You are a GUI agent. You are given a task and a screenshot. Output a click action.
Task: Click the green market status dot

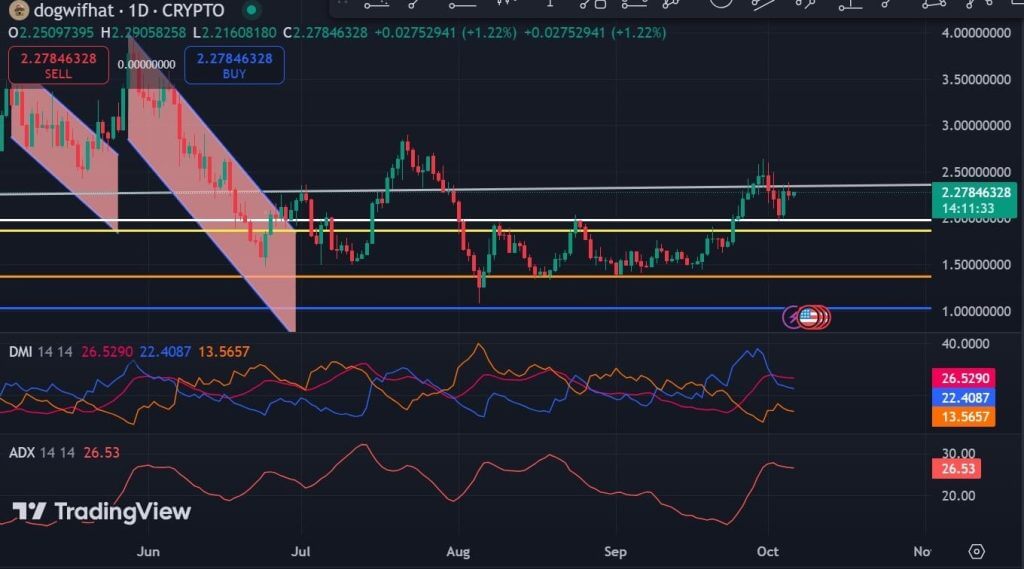click(x=251, y=10)
